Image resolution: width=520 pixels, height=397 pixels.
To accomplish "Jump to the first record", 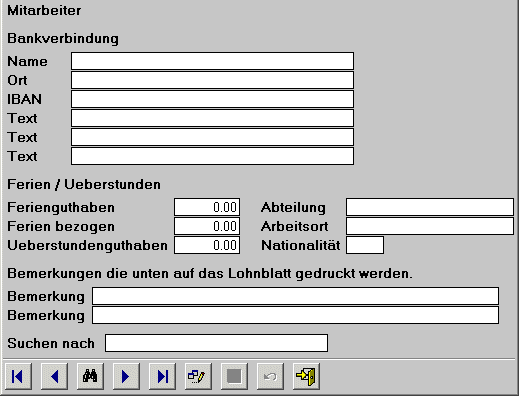I will point(18,376).
